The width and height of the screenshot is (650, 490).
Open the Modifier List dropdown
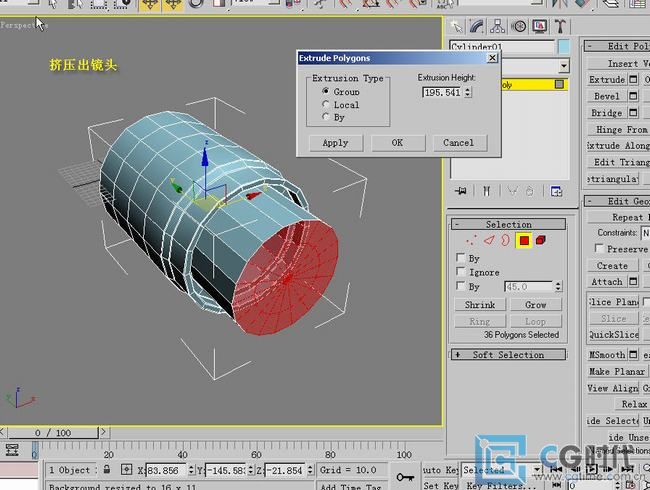tap(563, 66)
